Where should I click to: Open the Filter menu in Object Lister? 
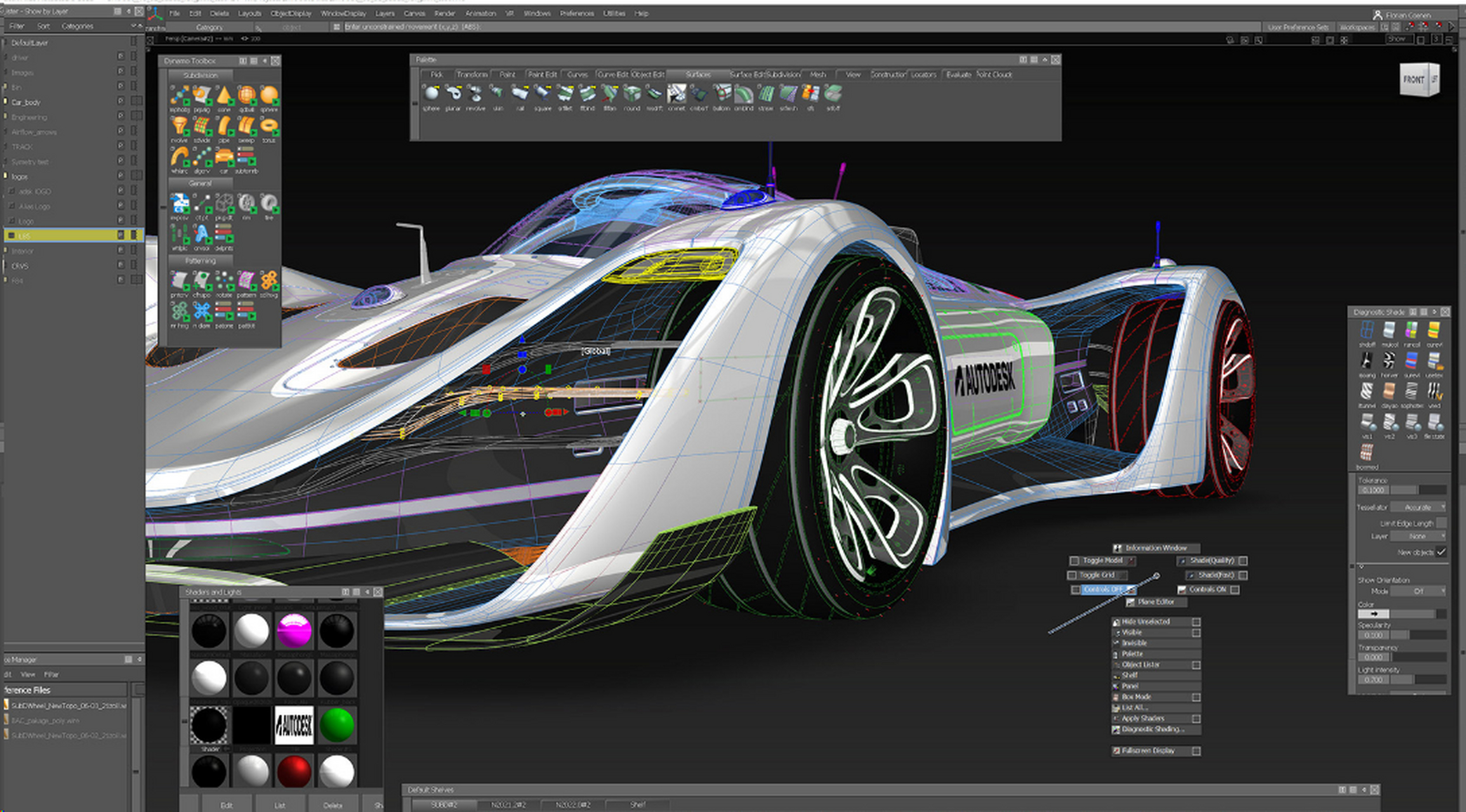pyautogui.click(x=17, y=26)
